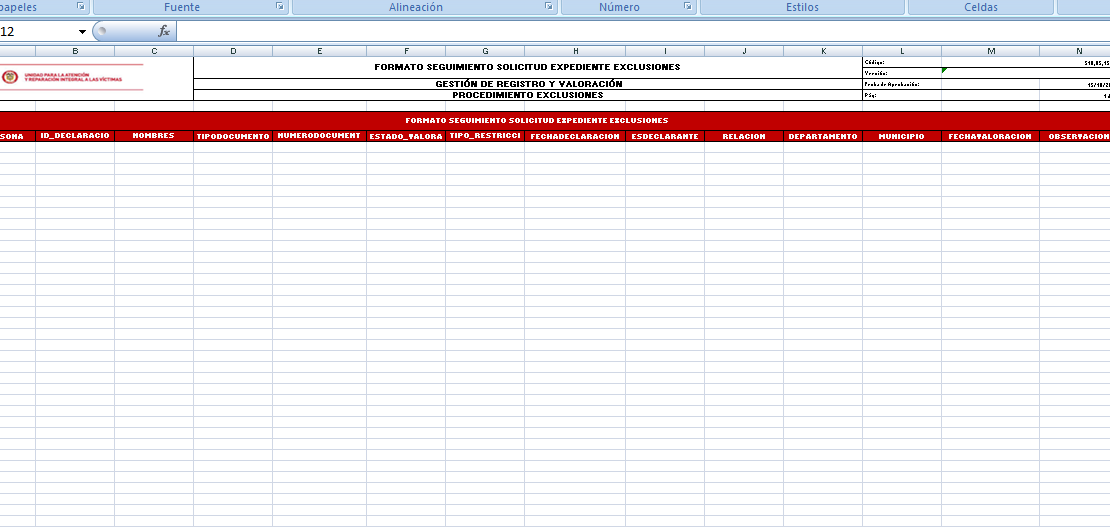Select the FECHAVALORACION header cell

(x=990, y=136)
